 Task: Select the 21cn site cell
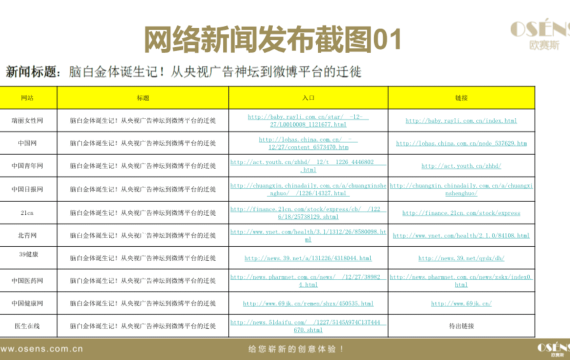[27, 213]
